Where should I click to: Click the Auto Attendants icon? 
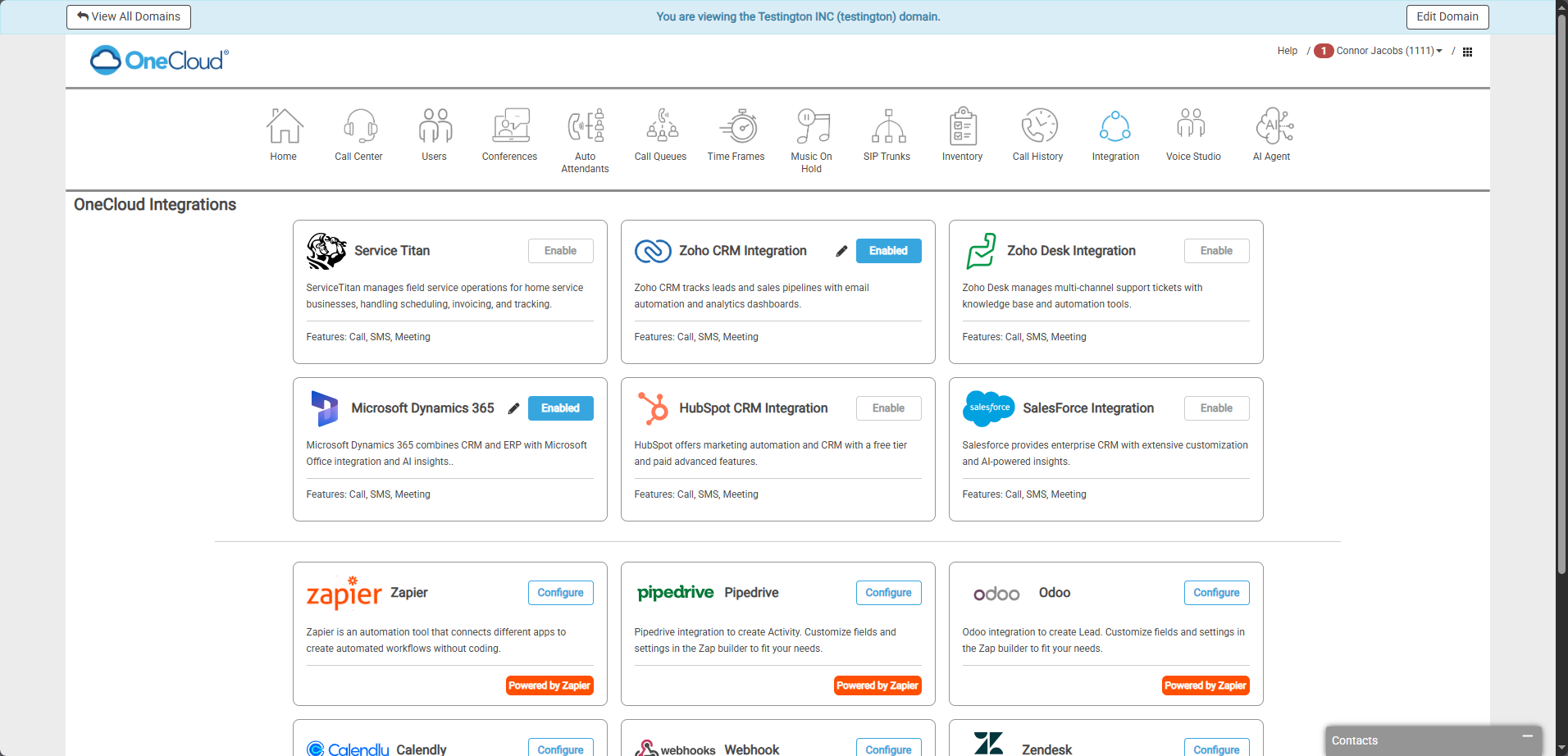(x=586, y=127)
